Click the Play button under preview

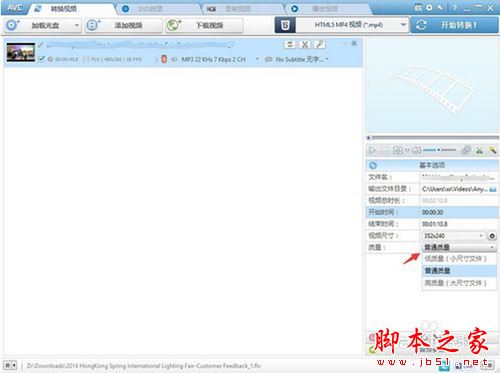point(372,151)
